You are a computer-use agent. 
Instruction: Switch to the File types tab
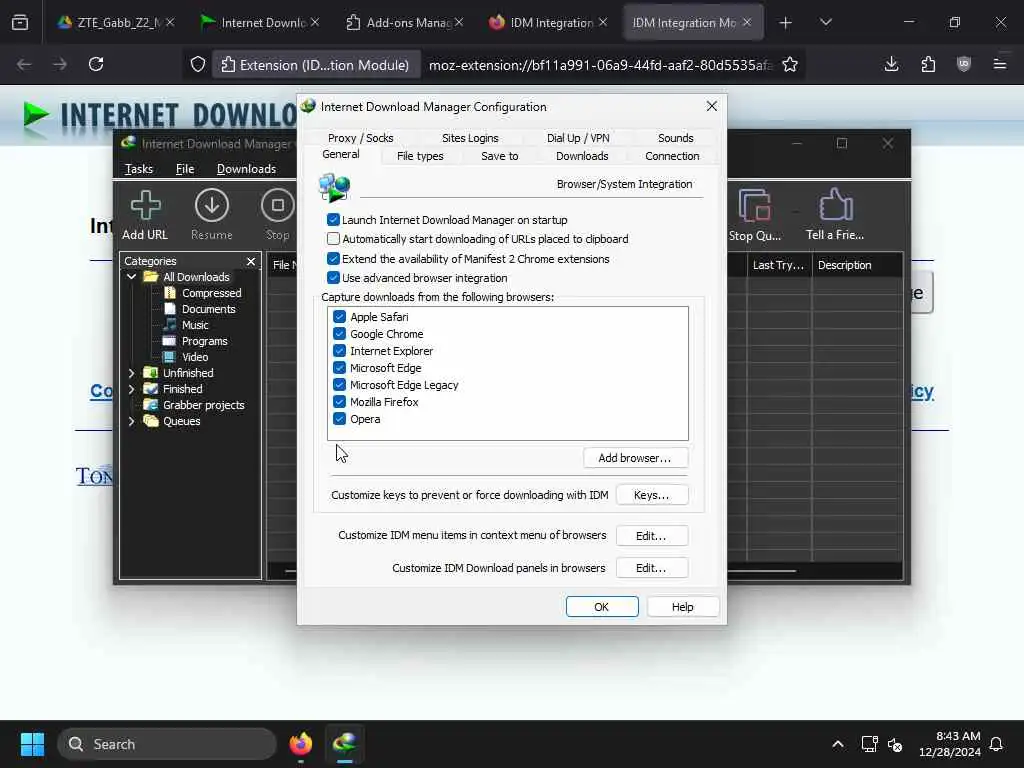pos(420,156)
